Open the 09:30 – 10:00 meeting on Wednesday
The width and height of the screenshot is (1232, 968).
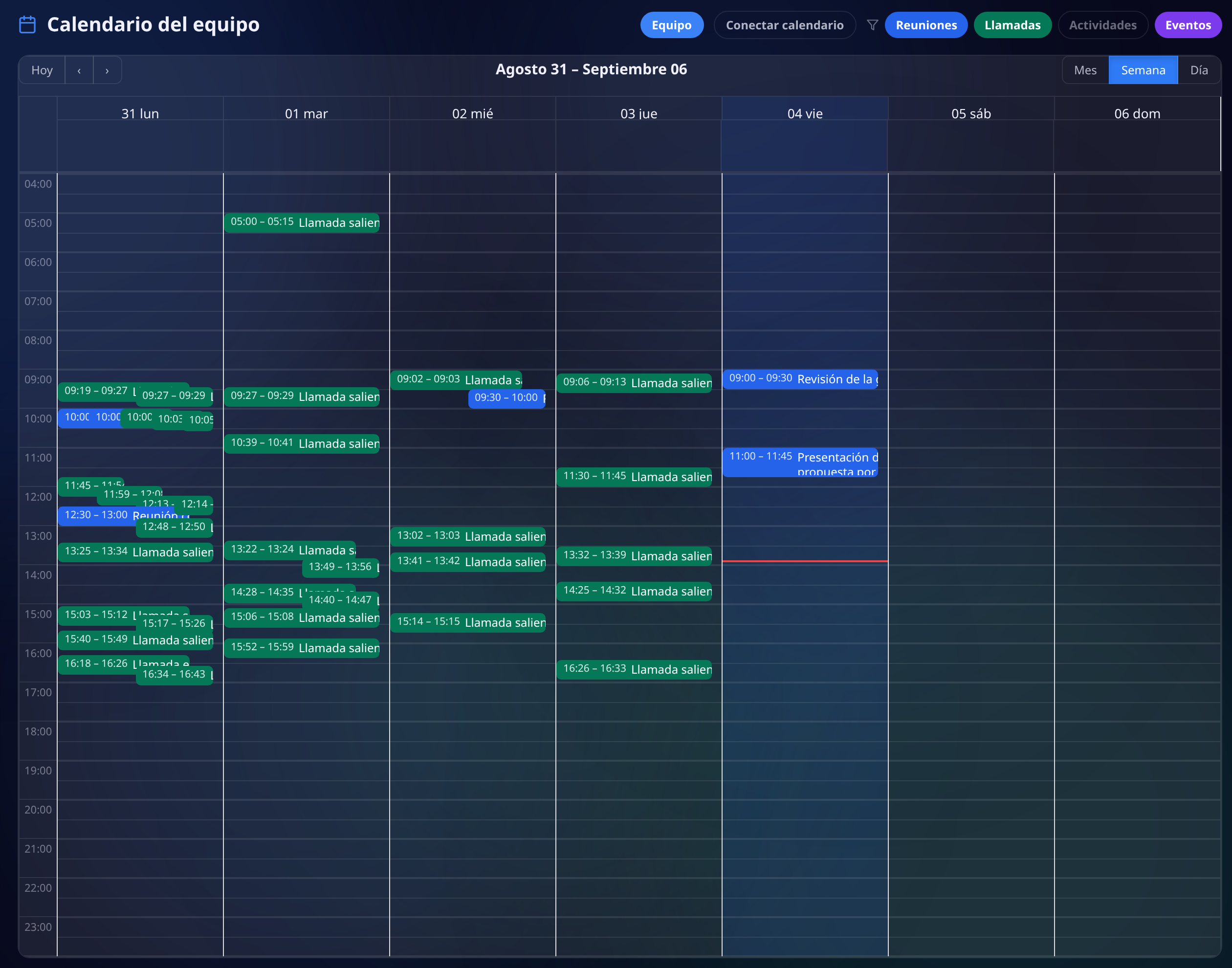pyautogui.click(x=506, y=398)
